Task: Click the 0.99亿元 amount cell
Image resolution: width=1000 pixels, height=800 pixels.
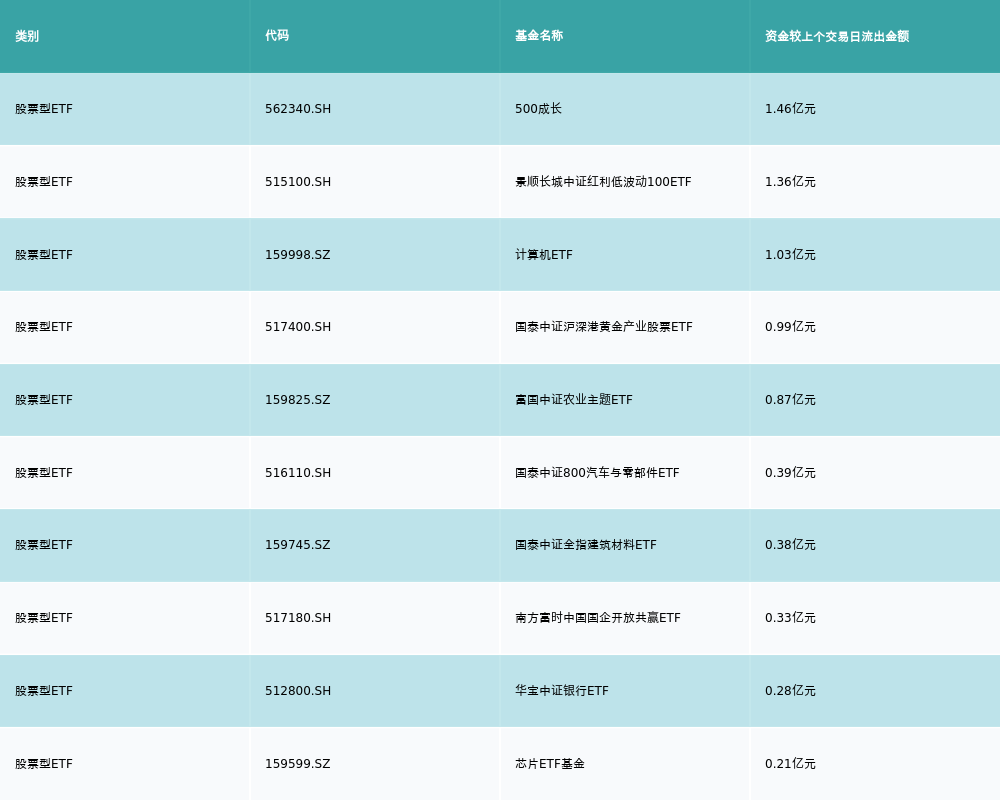Action: (x=790, y=327)
